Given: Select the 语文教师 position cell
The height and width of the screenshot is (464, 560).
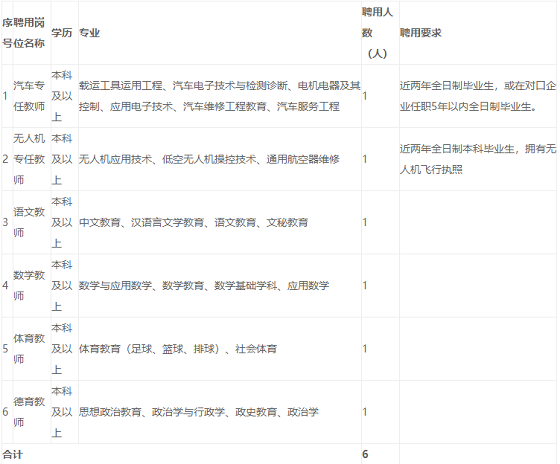Looking at the screenshot, I should 29,222.
